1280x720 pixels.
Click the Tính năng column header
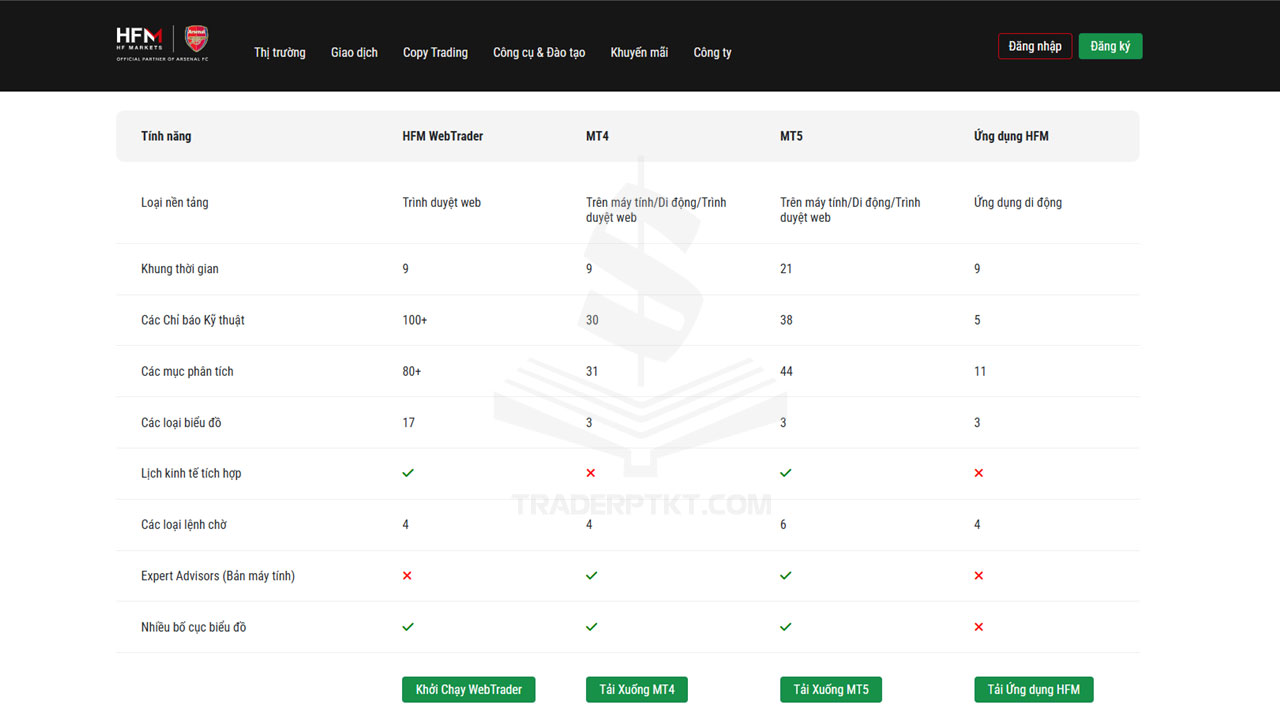[166, 136]
